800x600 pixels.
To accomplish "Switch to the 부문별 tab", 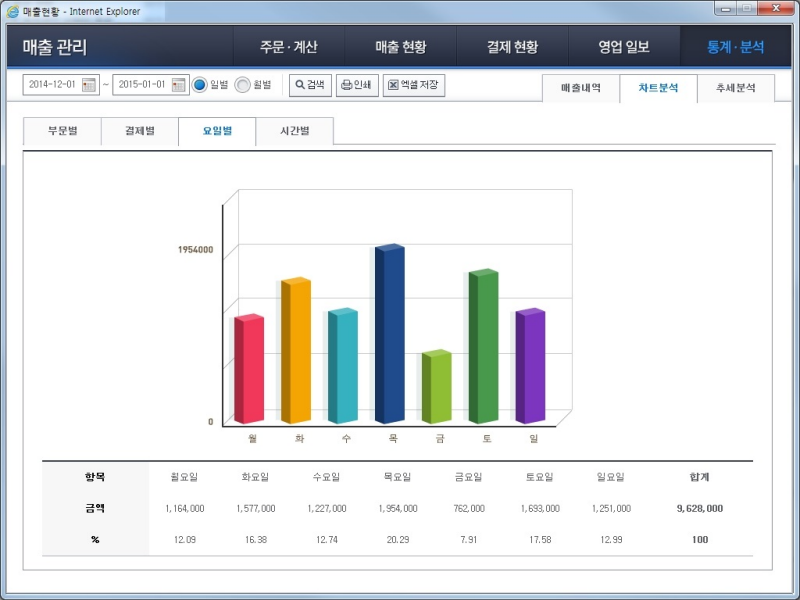I will [x=62, y=131].
